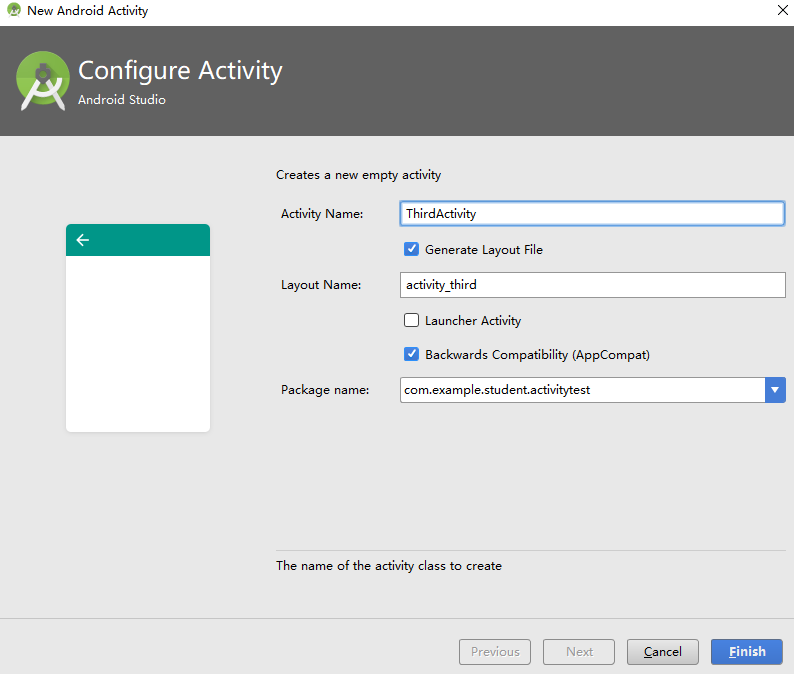Click the Previous button
This screenshot has height=674, width=794.
(x=495, y=652)
